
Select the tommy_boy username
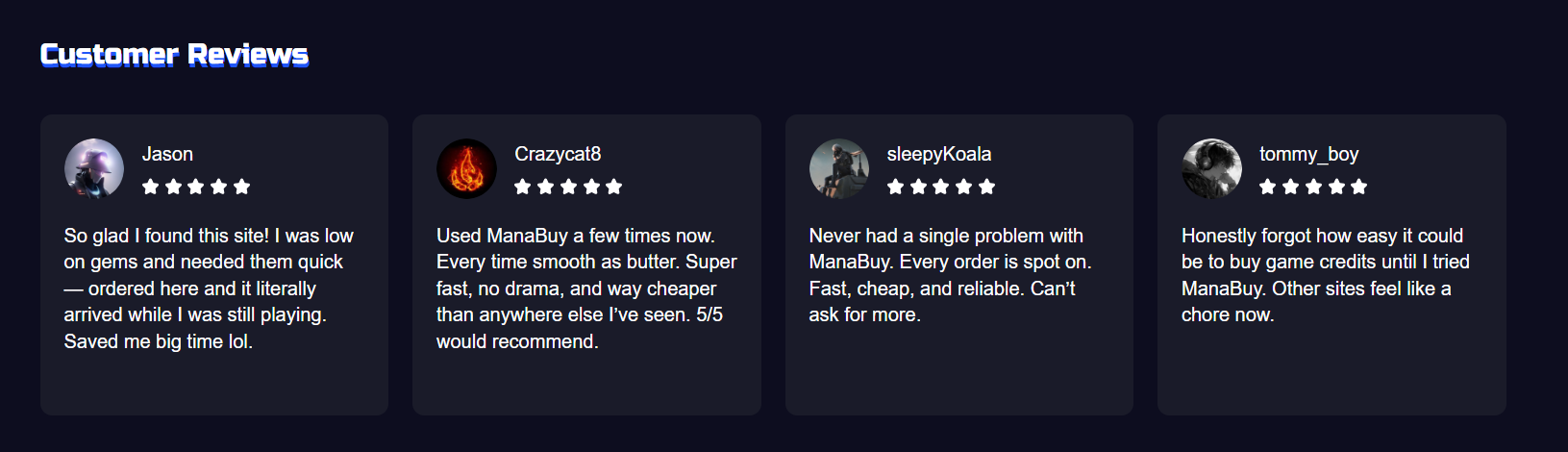1308,154
